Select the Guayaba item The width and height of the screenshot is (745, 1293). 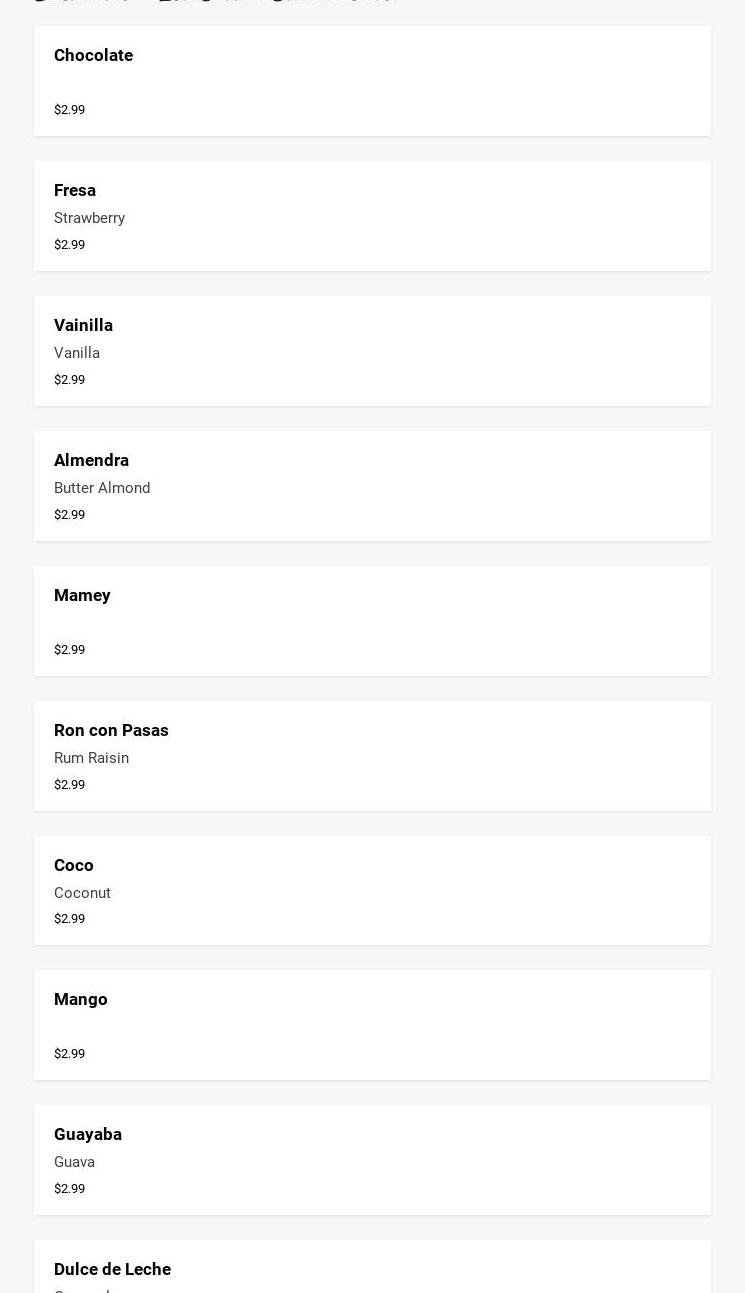click(x=88, y=1135)
